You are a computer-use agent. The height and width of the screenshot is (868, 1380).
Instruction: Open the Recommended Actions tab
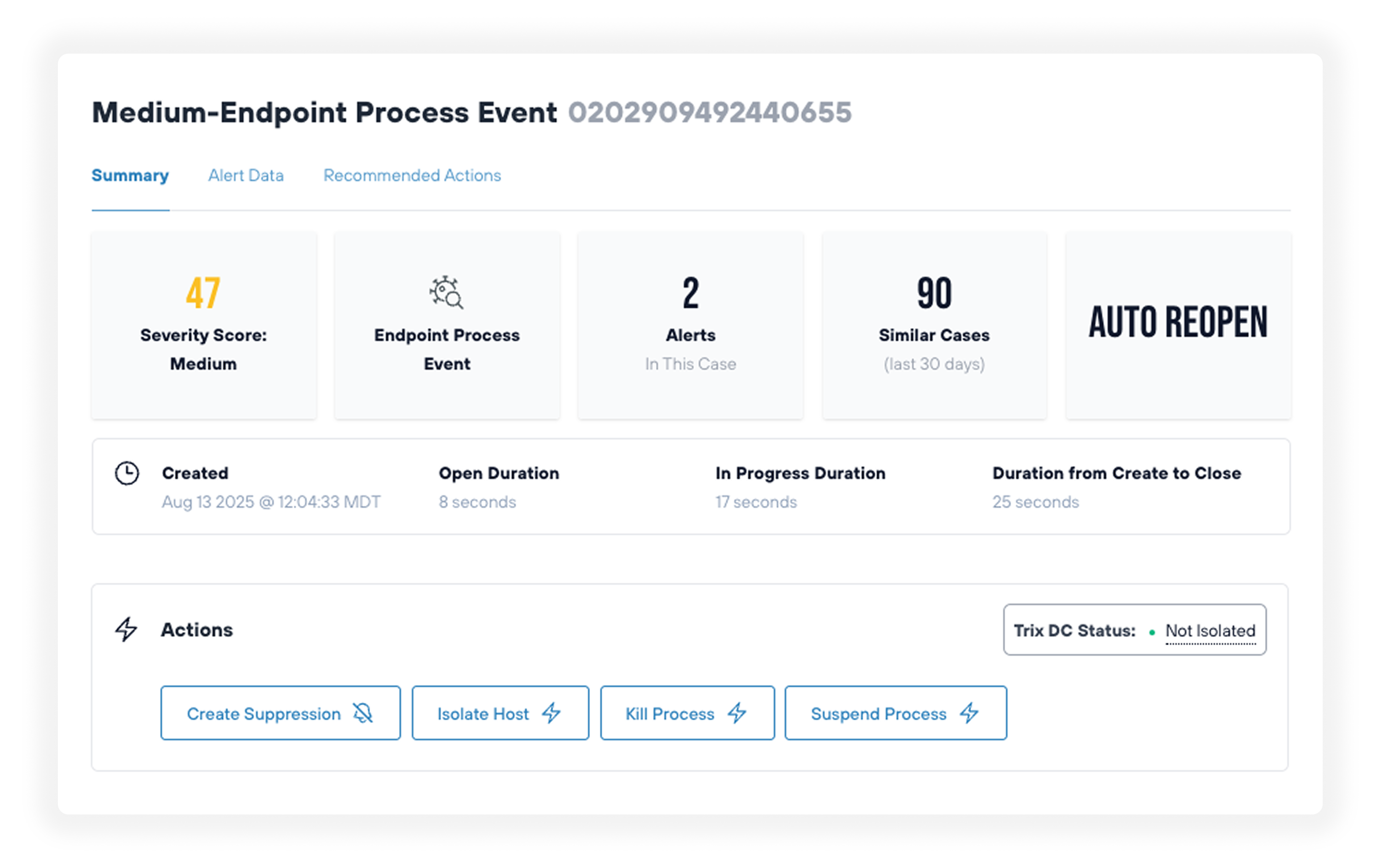(412, 175)
